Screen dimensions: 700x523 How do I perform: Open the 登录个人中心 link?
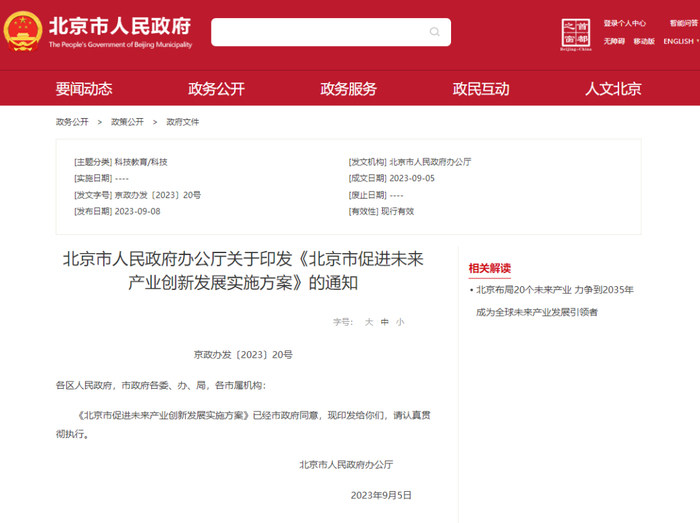pos(625,23)
